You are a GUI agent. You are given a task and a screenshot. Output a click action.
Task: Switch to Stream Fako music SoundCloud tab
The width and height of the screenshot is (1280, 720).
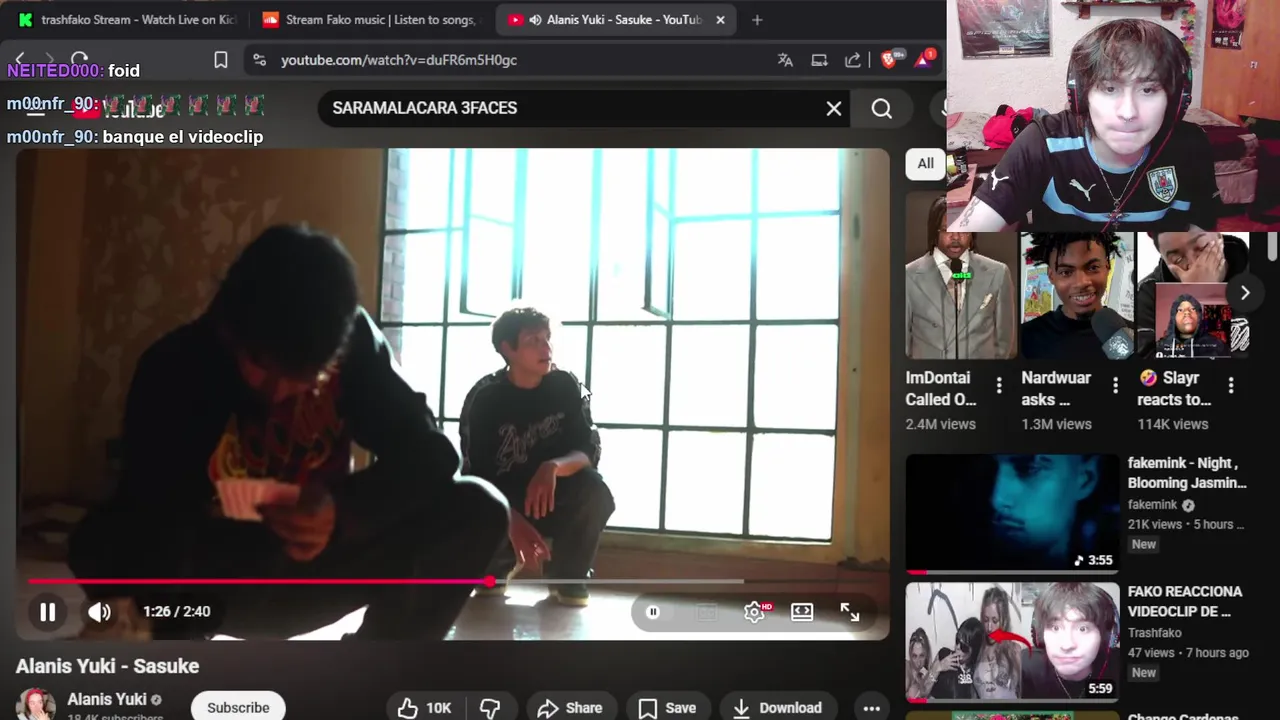pyautogui.click(x=371, y=20)
